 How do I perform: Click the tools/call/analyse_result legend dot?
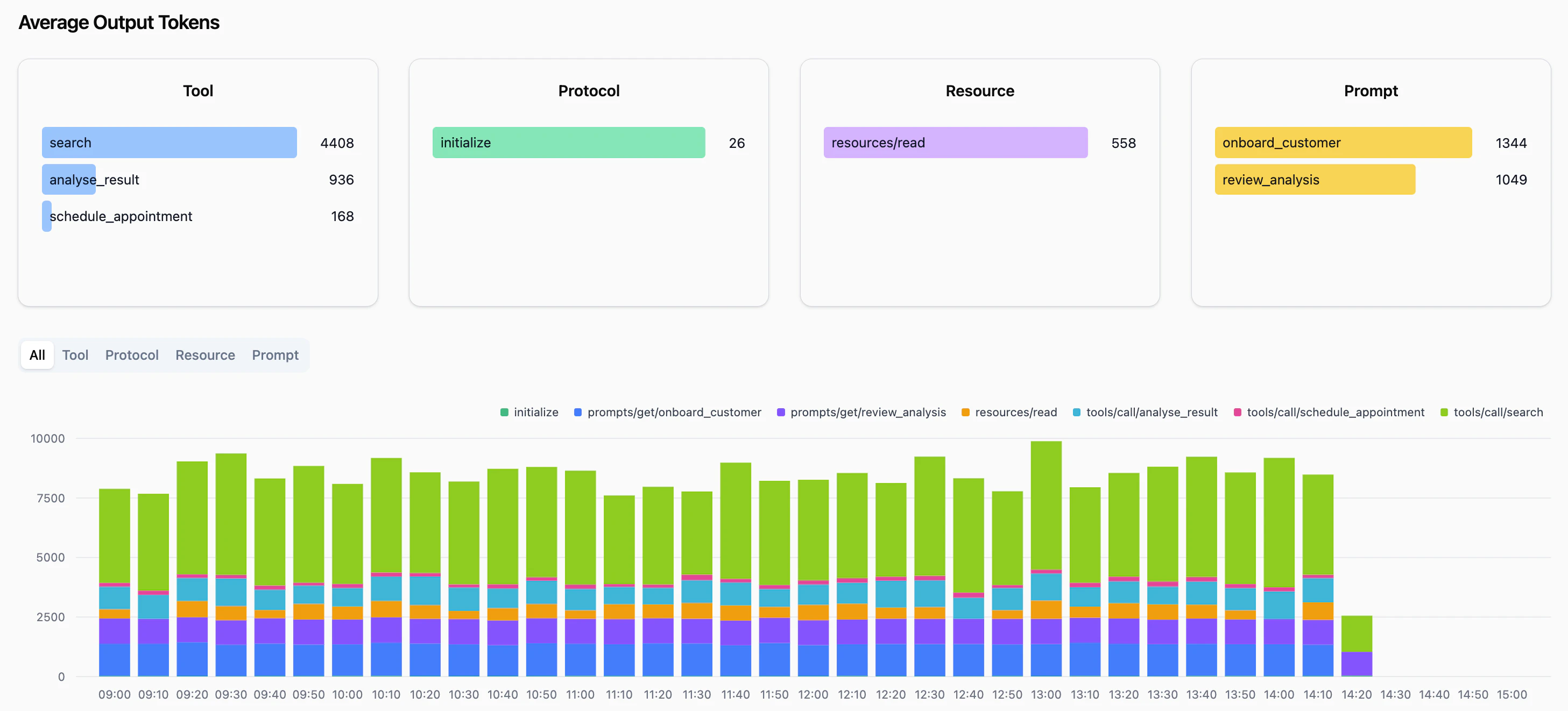(x=1076, y=412)
